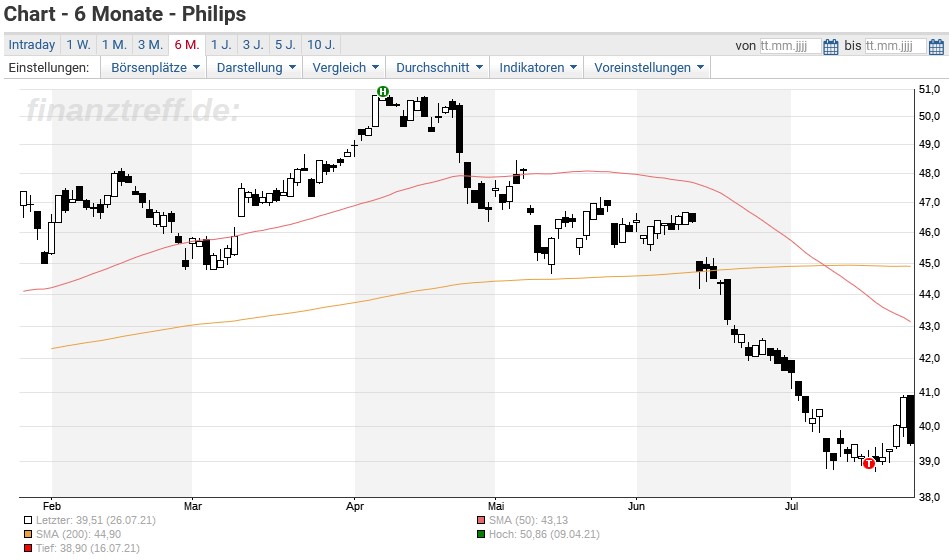Open the Voreinstellungen dropdown menu
Viewport: 949px width, 560px height.
(648, 67)
